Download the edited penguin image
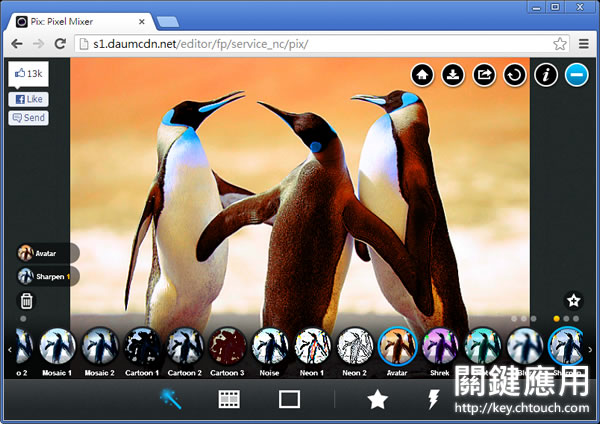 (x=453, y=74)
